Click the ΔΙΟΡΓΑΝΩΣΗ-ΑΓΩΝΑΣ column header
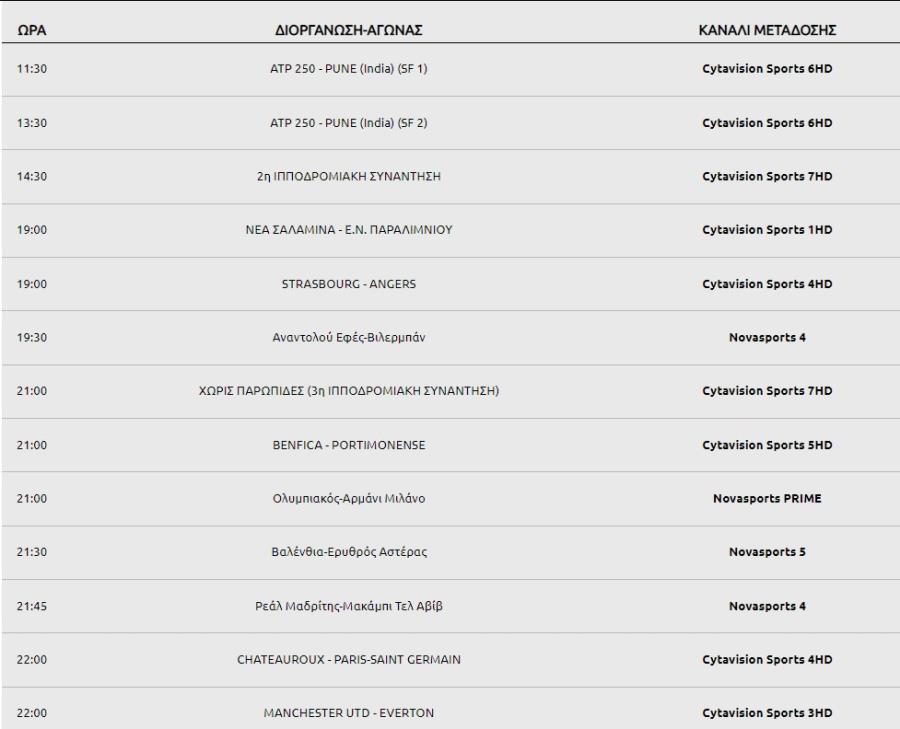The image size is (900, 729). pos(348,30)
